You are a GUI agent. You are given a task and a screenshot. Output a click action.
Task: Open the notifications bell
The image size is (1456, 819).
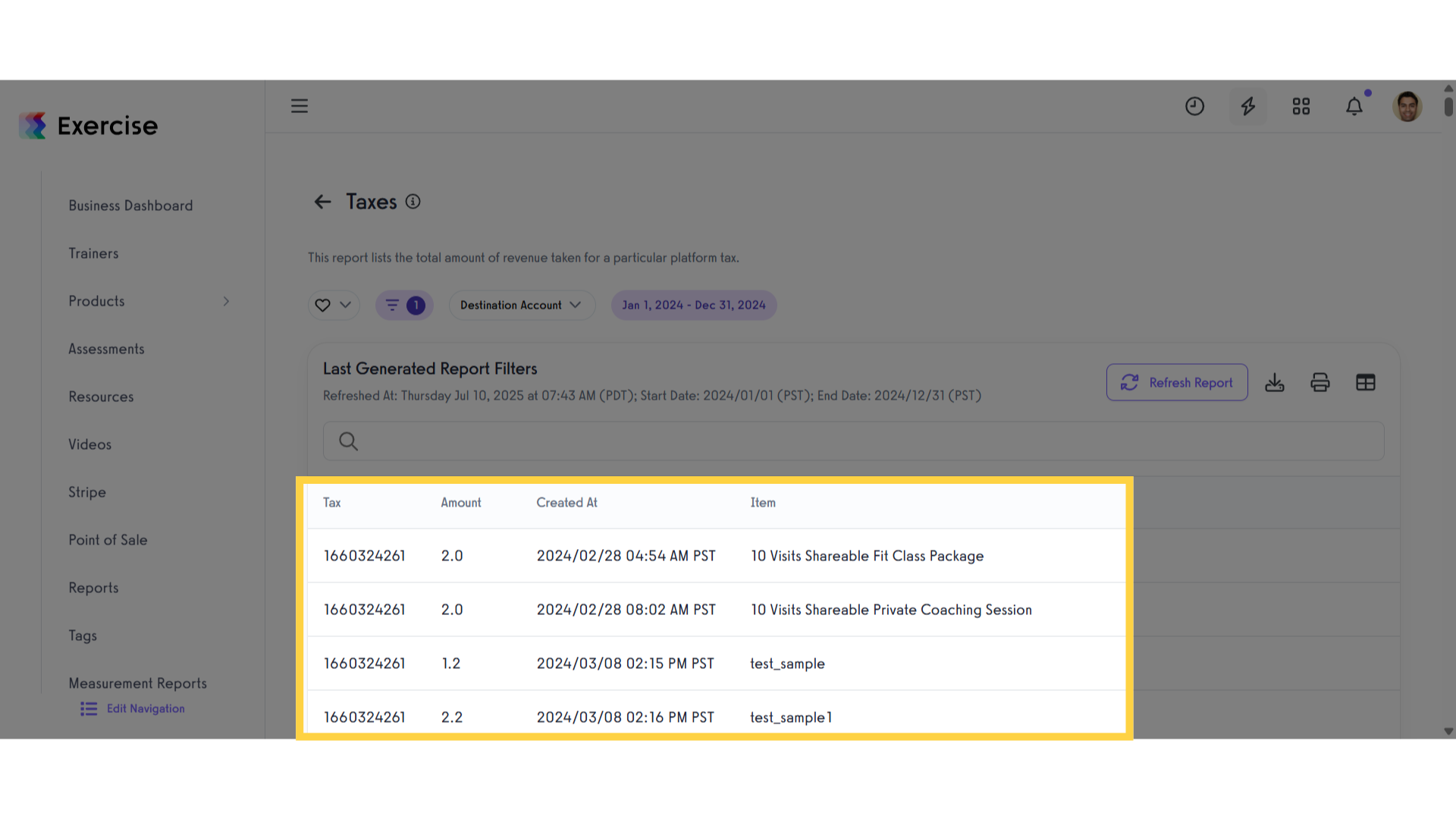[x=1354, y=106]
